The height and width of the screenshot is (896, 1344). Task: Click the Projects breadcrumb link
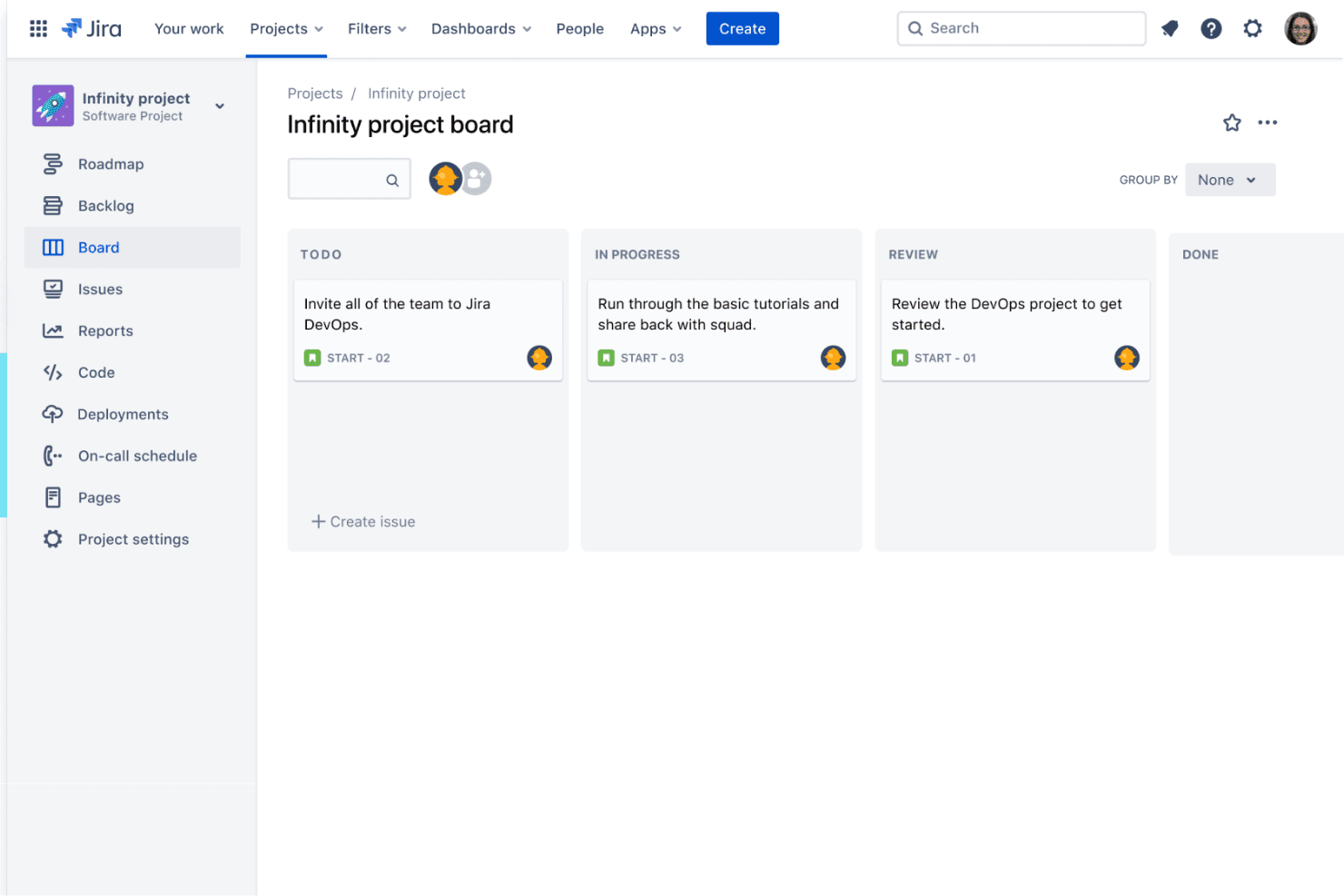[x=315, y=94]
